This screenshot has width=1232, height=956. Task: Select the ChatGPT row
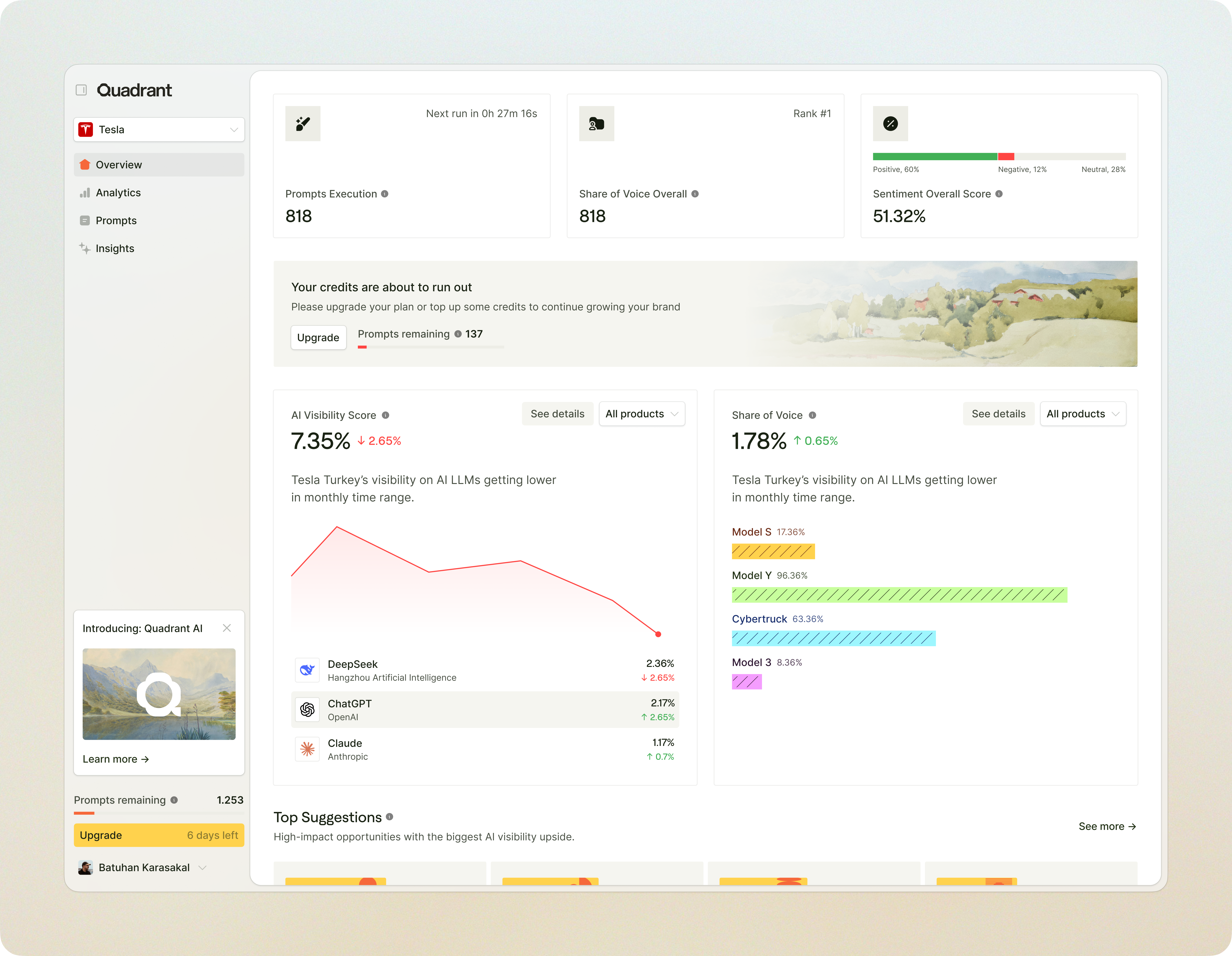point(485,709)
